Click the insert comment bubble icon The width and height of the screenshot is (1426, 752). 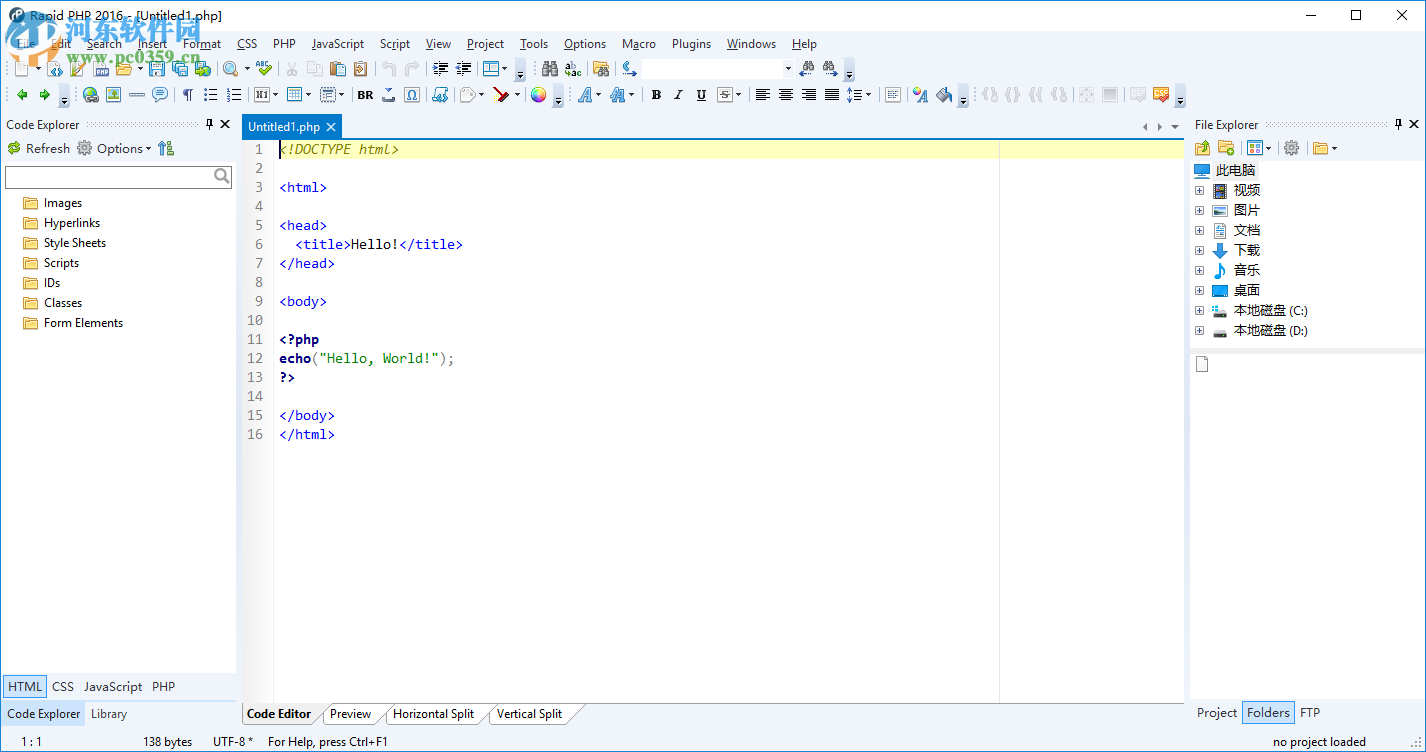[x=159, y=95]
